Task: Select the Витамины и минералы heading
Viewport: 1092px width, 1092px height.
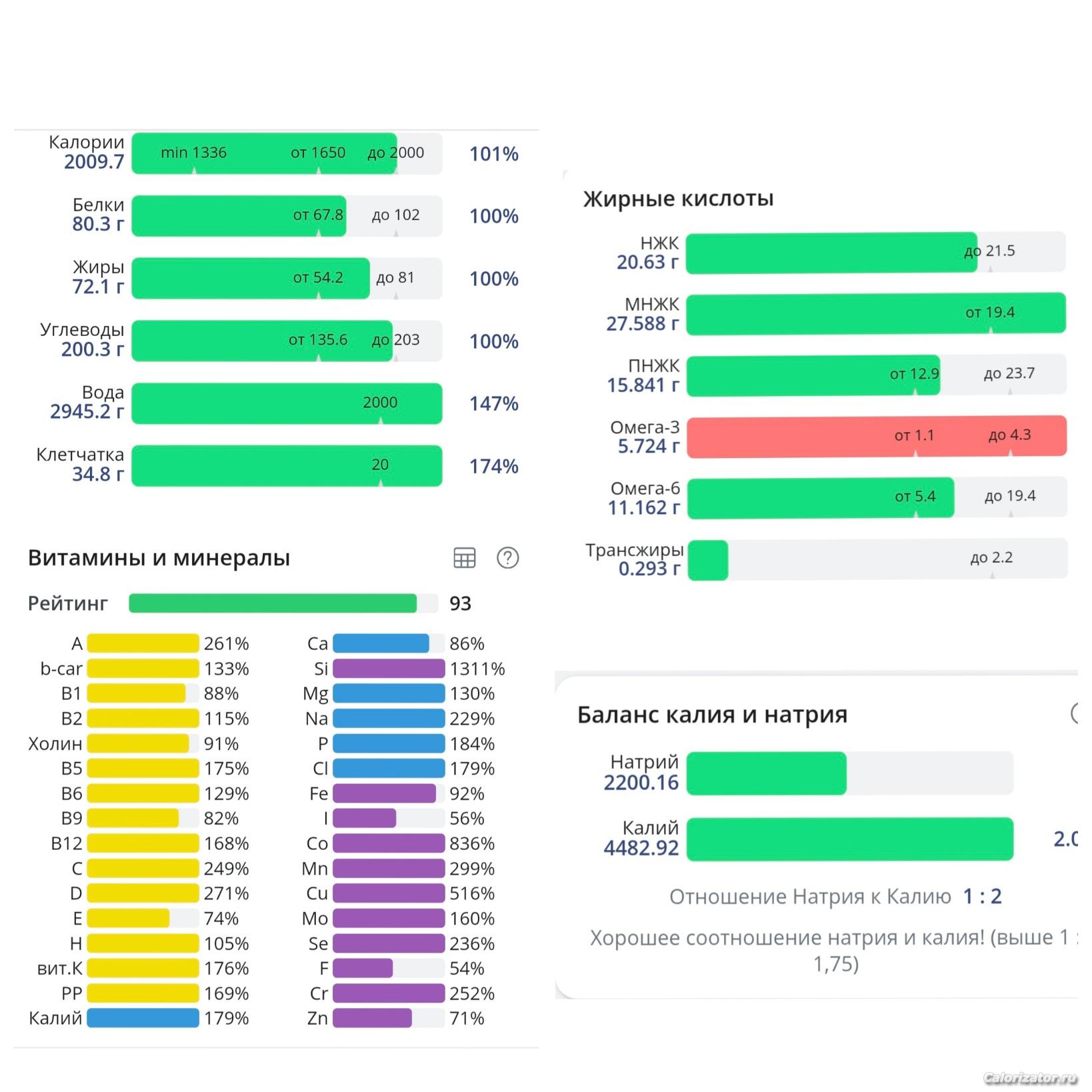Action: click(159, 558)
